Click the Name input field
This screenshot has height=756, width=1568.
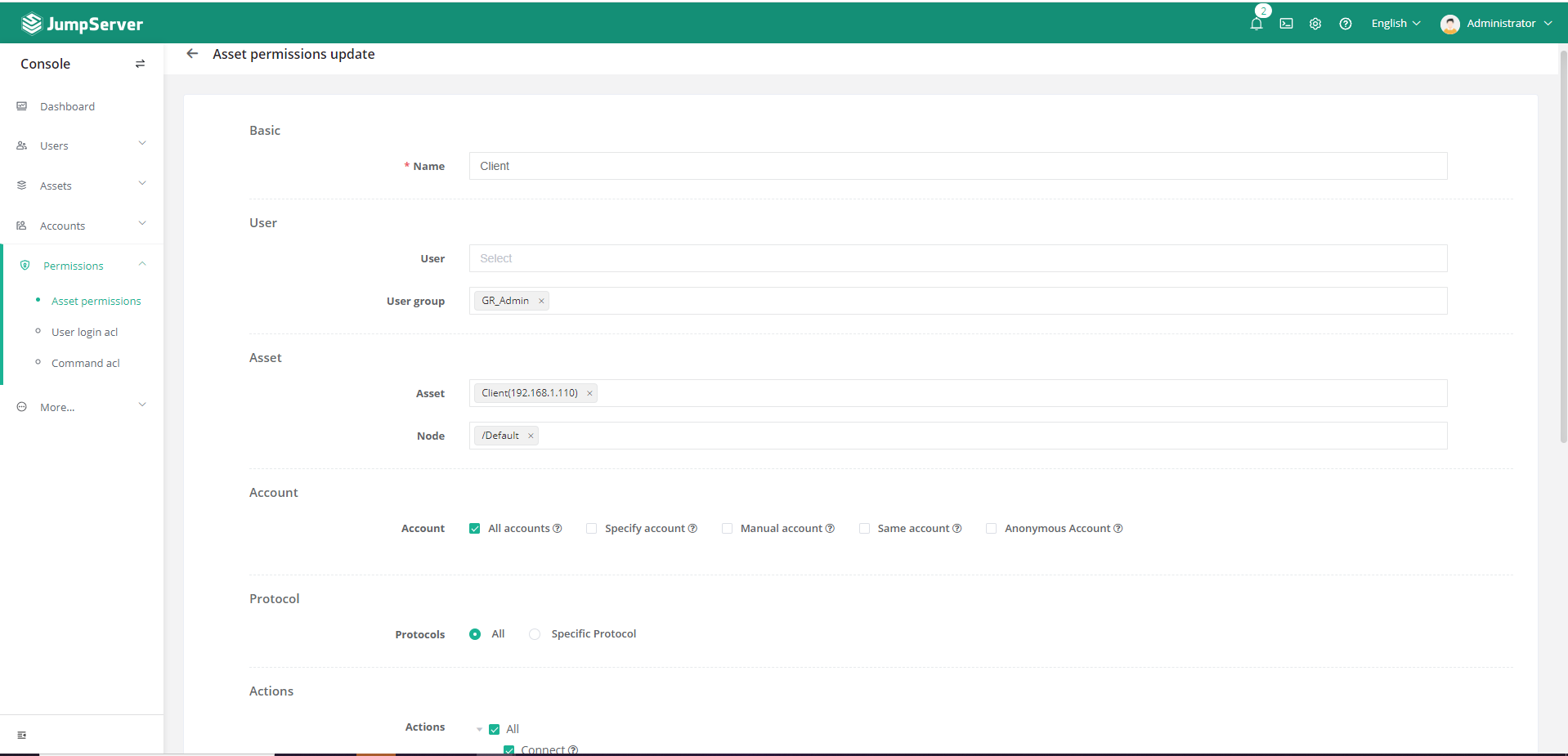tap(957, 166)
